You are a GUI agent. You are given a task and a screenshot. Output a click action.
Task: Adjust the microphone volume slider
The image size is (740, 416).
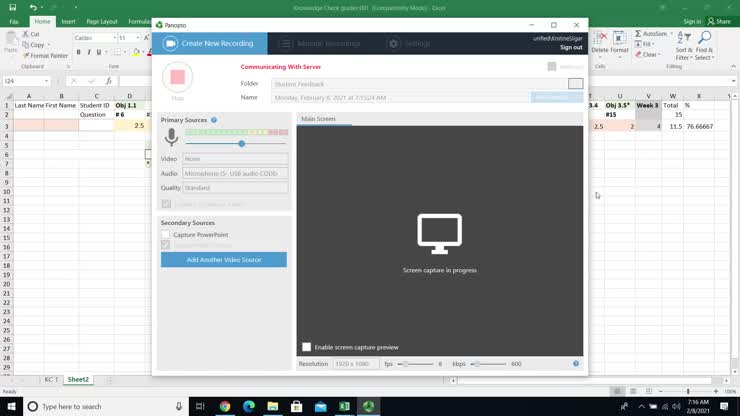pos(241,144)
